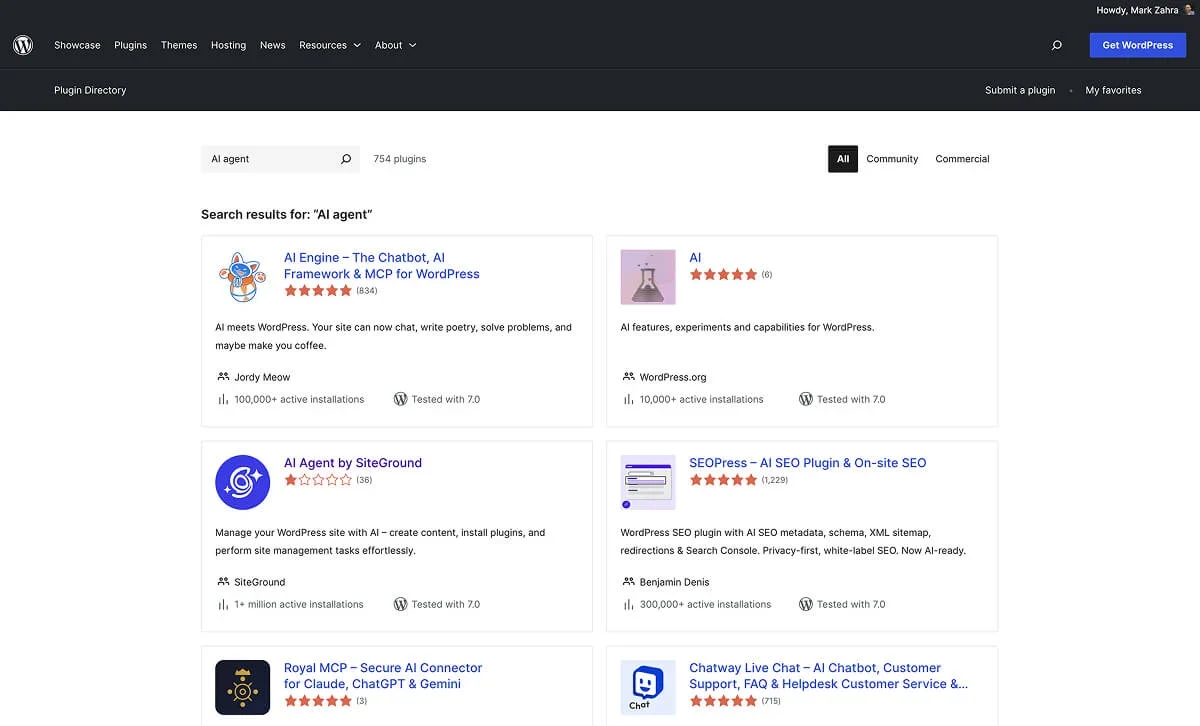Click author name Benjamin Denis
This screenshot has height=726, width=1200.
[x=675, y=582]
